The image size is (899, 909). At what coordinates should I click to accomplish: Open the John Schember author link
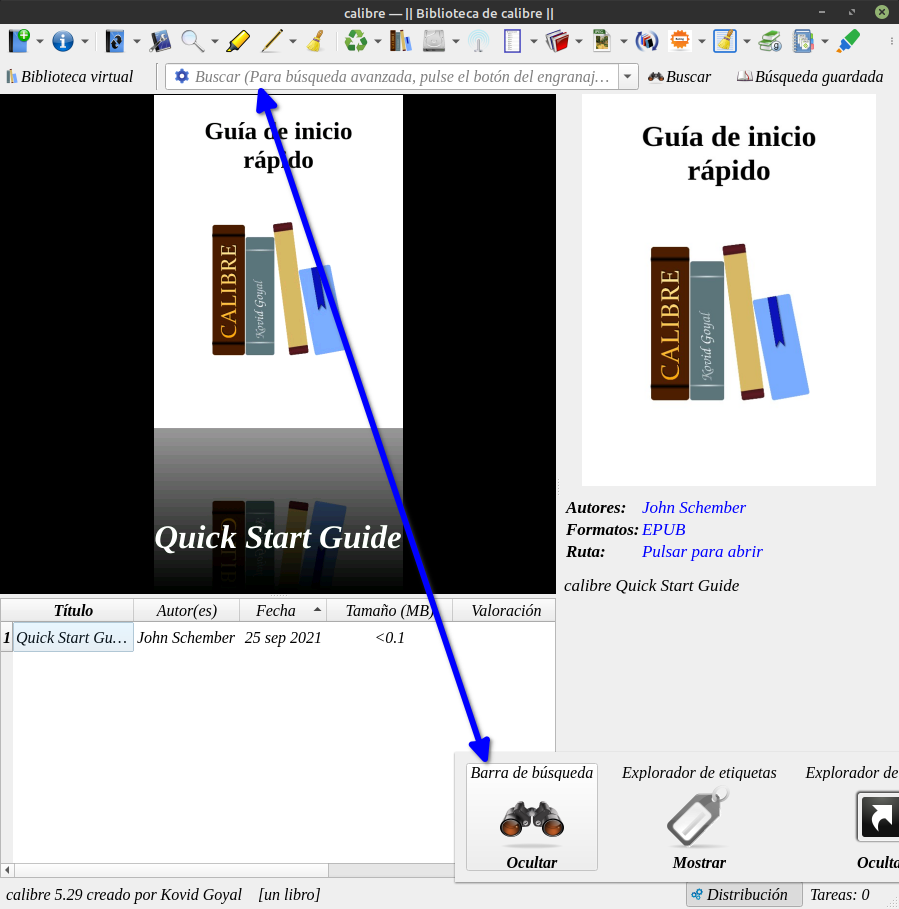[693, 507]
